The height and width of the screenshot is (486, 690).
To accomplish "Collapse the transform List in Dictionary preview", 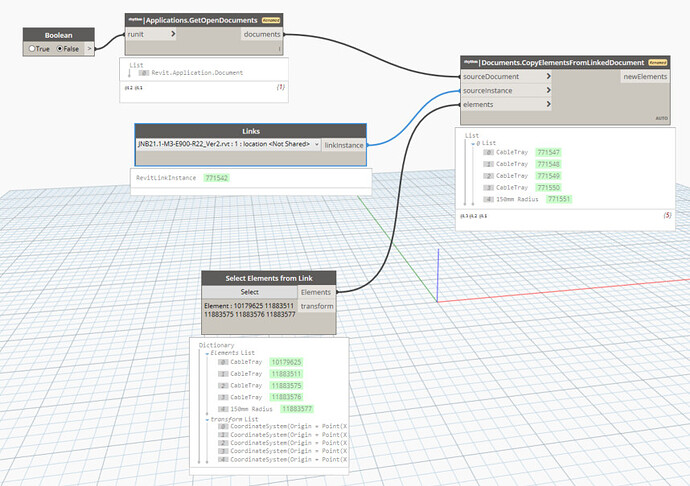I will 207,420.
